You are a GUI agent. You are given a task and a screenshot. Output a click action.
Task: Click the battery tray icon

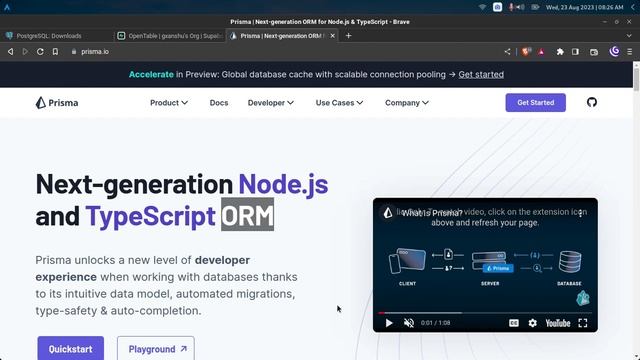coord(535,7)
